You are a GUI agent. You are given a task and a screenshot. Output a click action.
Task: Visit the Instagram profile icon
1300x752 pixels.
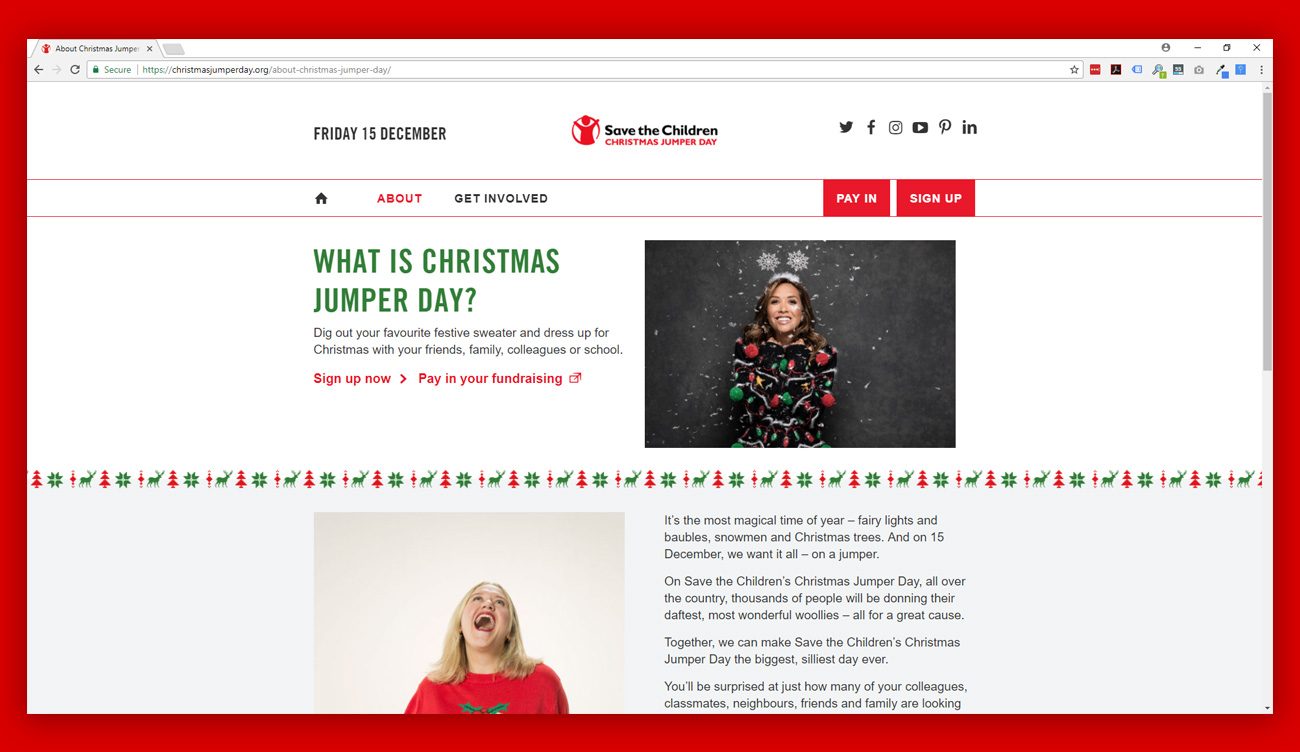[x=896, y=127]
